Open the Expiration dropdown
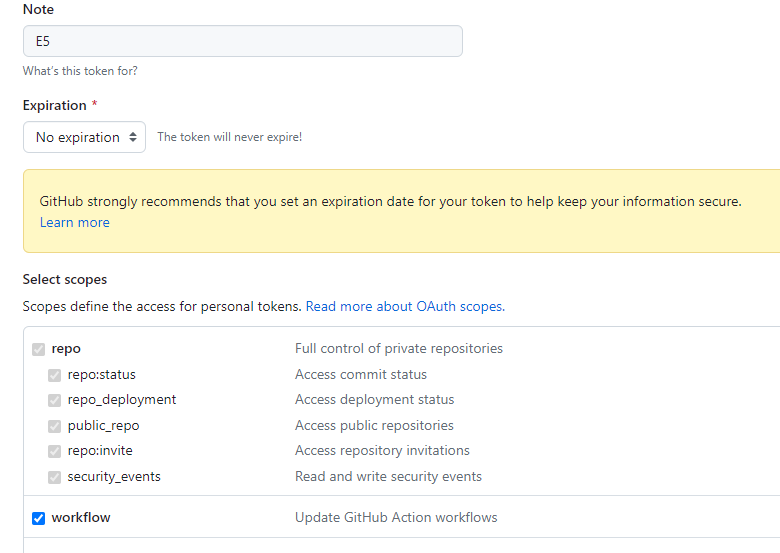The height and width of the screenshot is (553, 780). 84,137
